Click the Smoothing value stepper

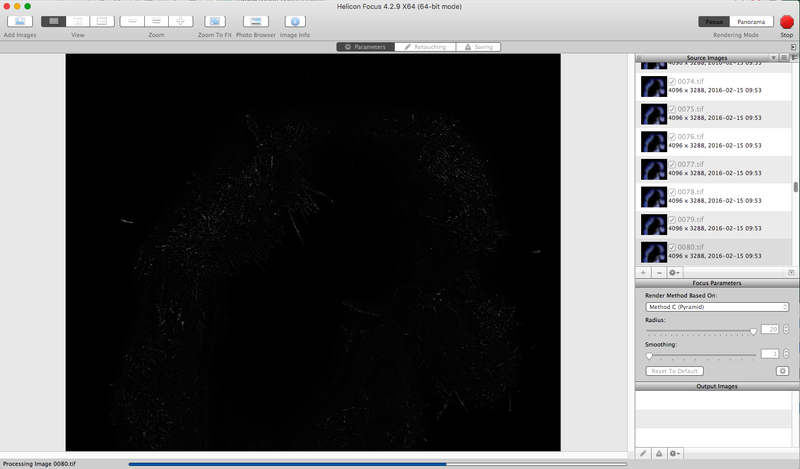point(786,353)
